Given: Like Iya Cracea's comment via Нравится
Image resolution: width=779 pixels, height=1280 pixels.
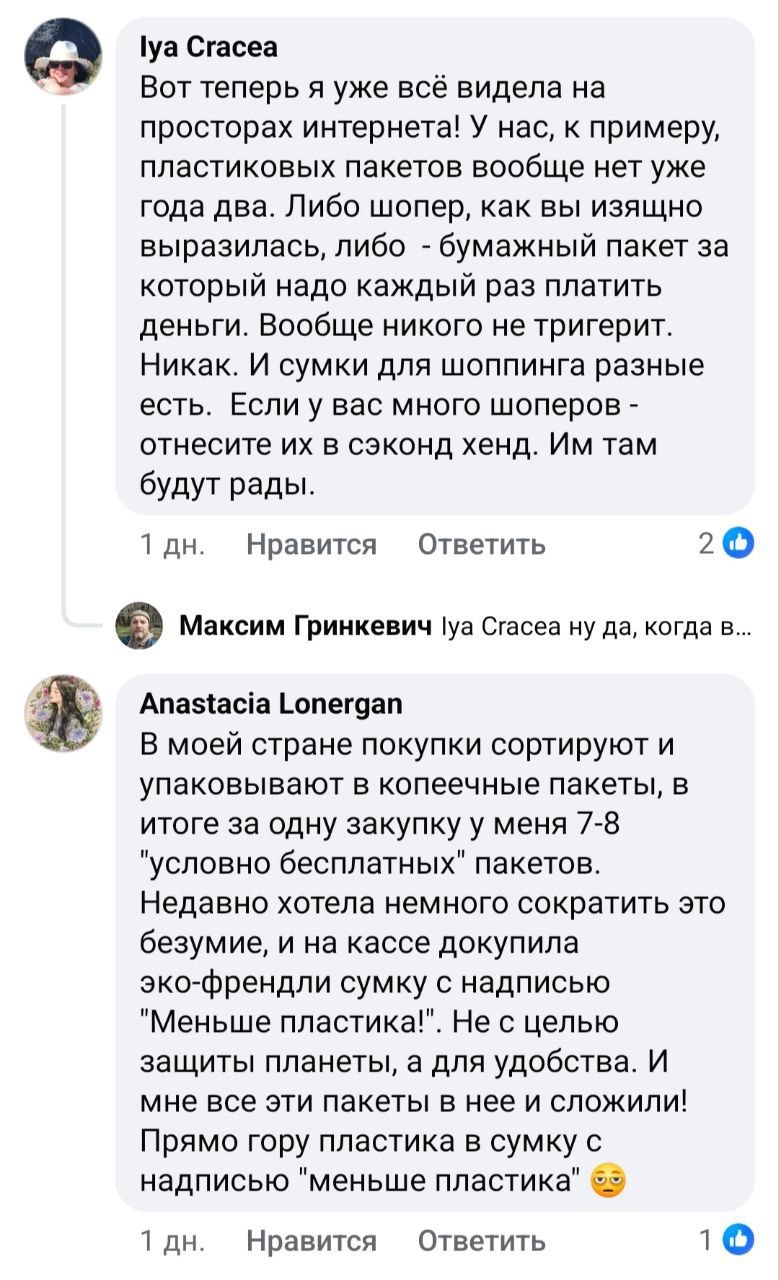Looking at the screenshot, I should pyautogui.click(x=312, y=544).
